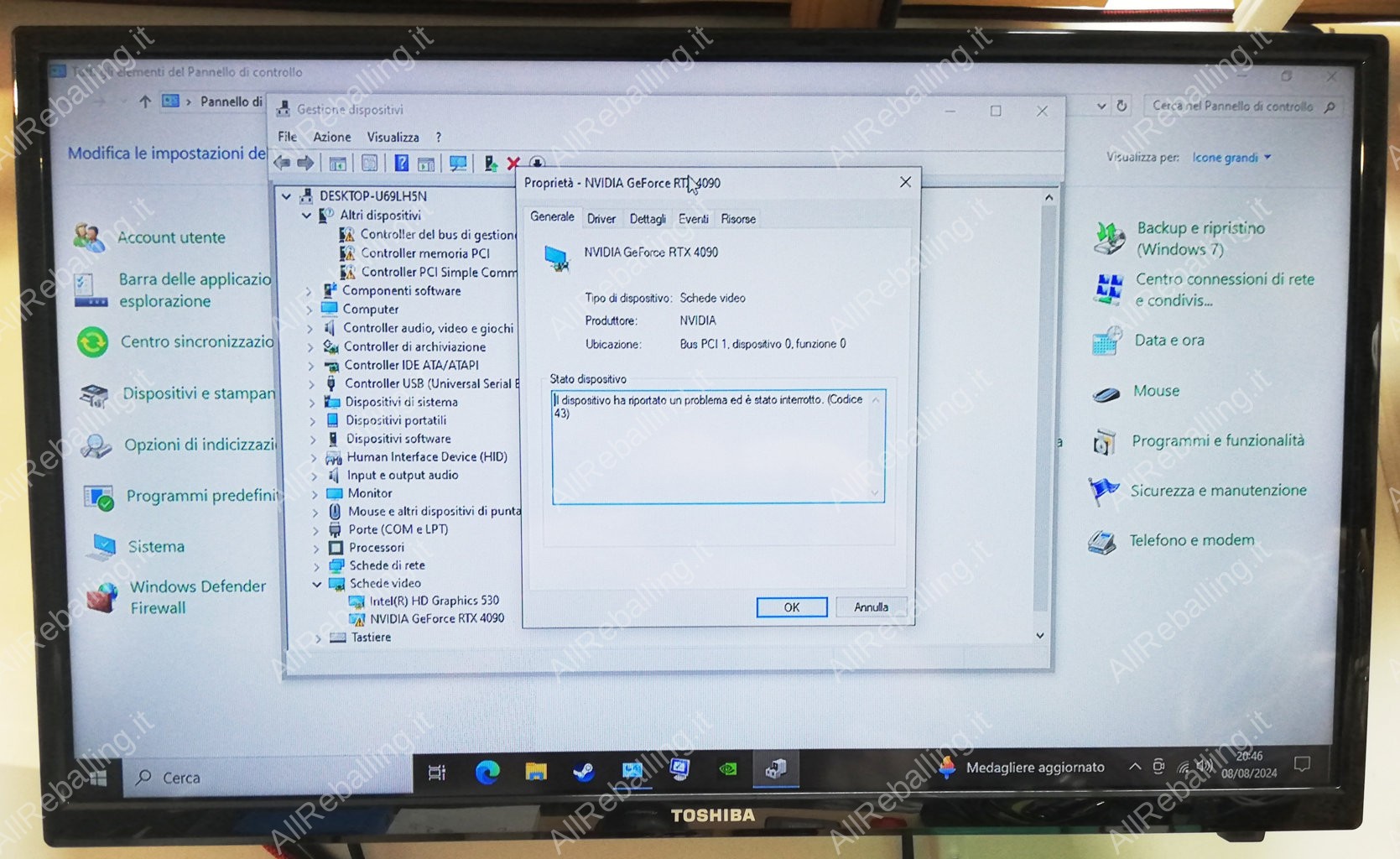Click the Cerca taskbar search box
This screenshot has height=859, width=1400.
pos(268,778)
